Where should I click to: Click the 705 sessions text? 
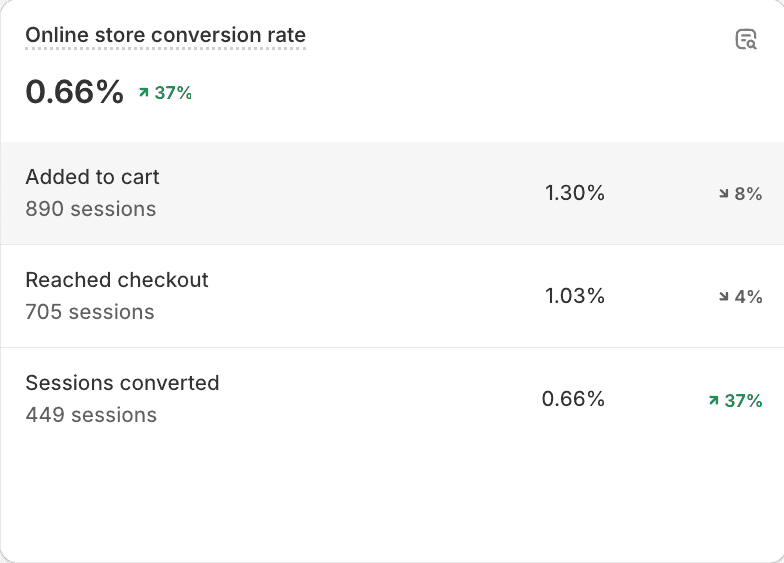tap(90, 312)
